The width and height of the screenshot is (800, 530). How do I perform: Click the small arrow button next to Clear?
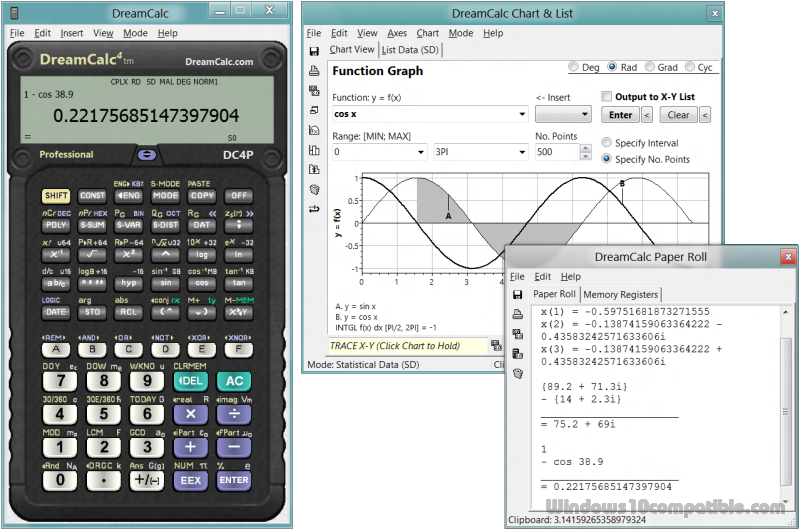(705, 115)
